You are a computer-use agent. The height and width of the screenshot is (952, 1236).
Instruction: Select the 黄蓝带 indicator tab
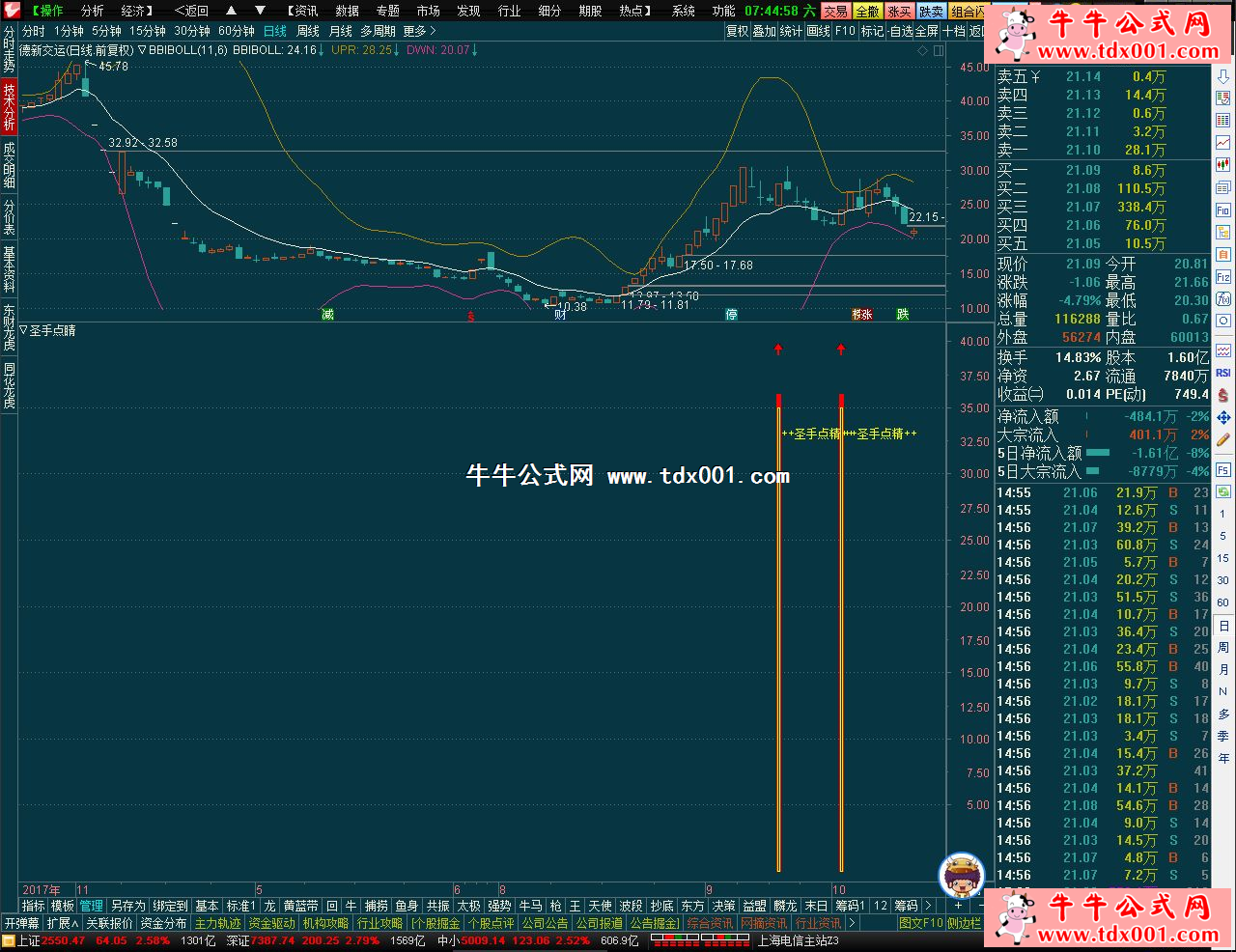300,906
